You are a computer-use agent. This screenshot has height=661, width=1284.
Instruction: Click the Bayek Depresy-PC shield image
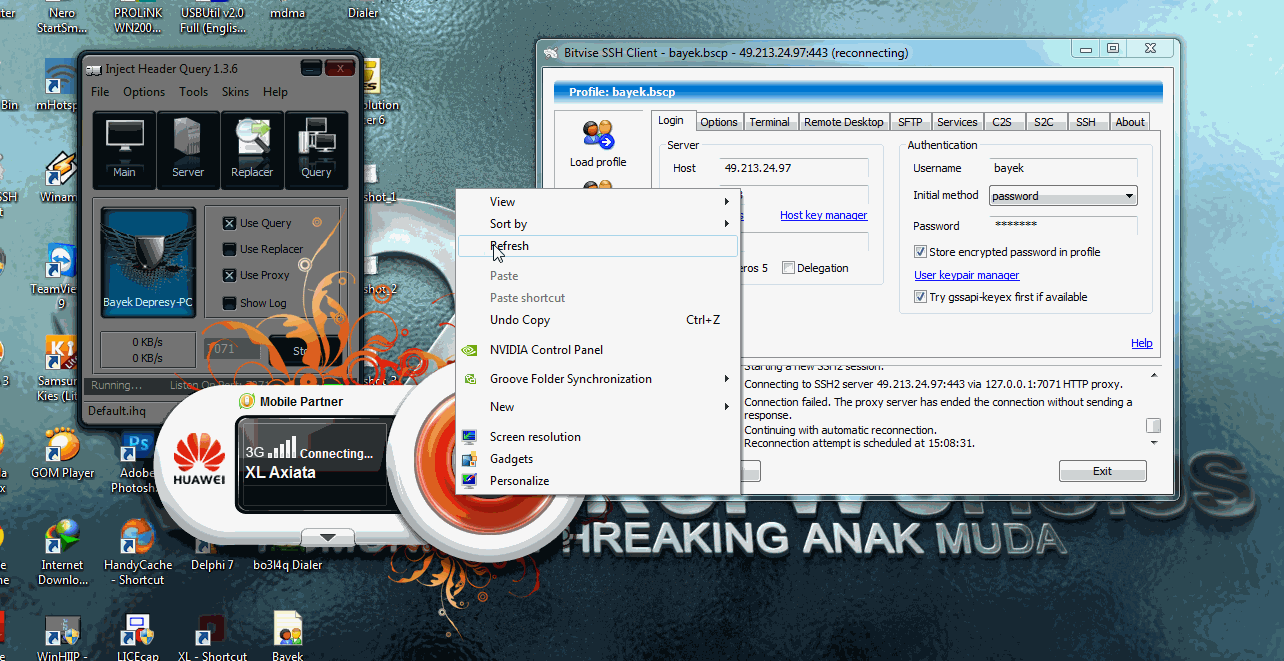[148, 262]
